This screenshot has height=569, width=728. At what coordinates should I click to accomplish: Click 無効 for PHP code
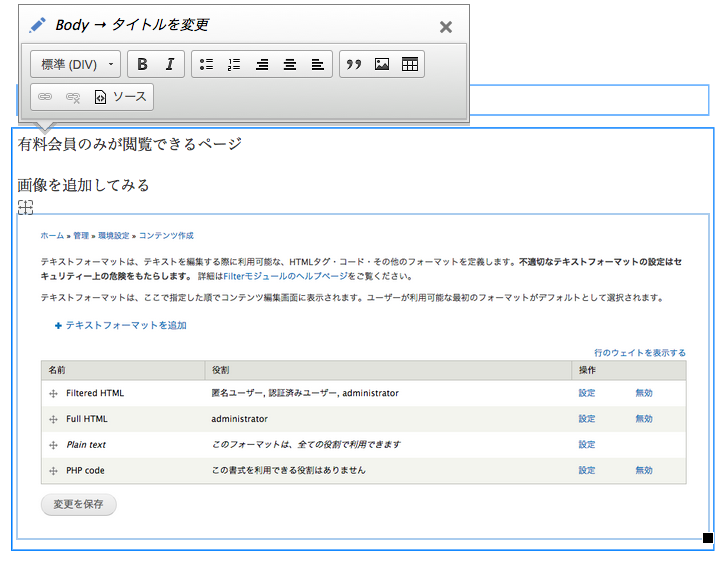[644, 470]
